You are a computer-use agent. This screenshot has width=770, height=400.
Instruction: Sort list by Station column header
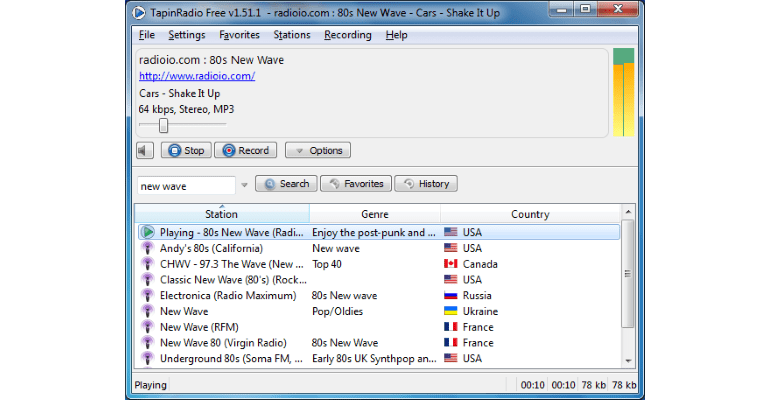click(x=221, y=214)
